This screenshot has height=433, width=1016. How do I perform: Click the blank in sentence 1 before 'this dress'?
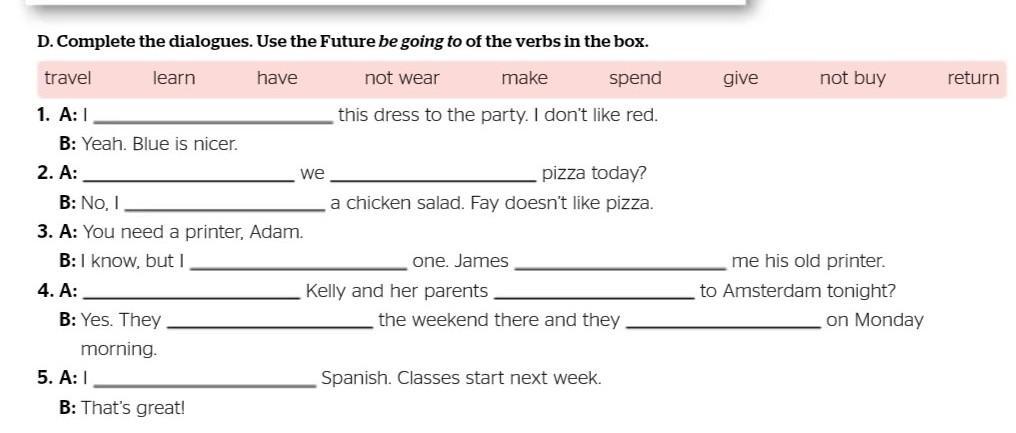click(x=214, y=117)
